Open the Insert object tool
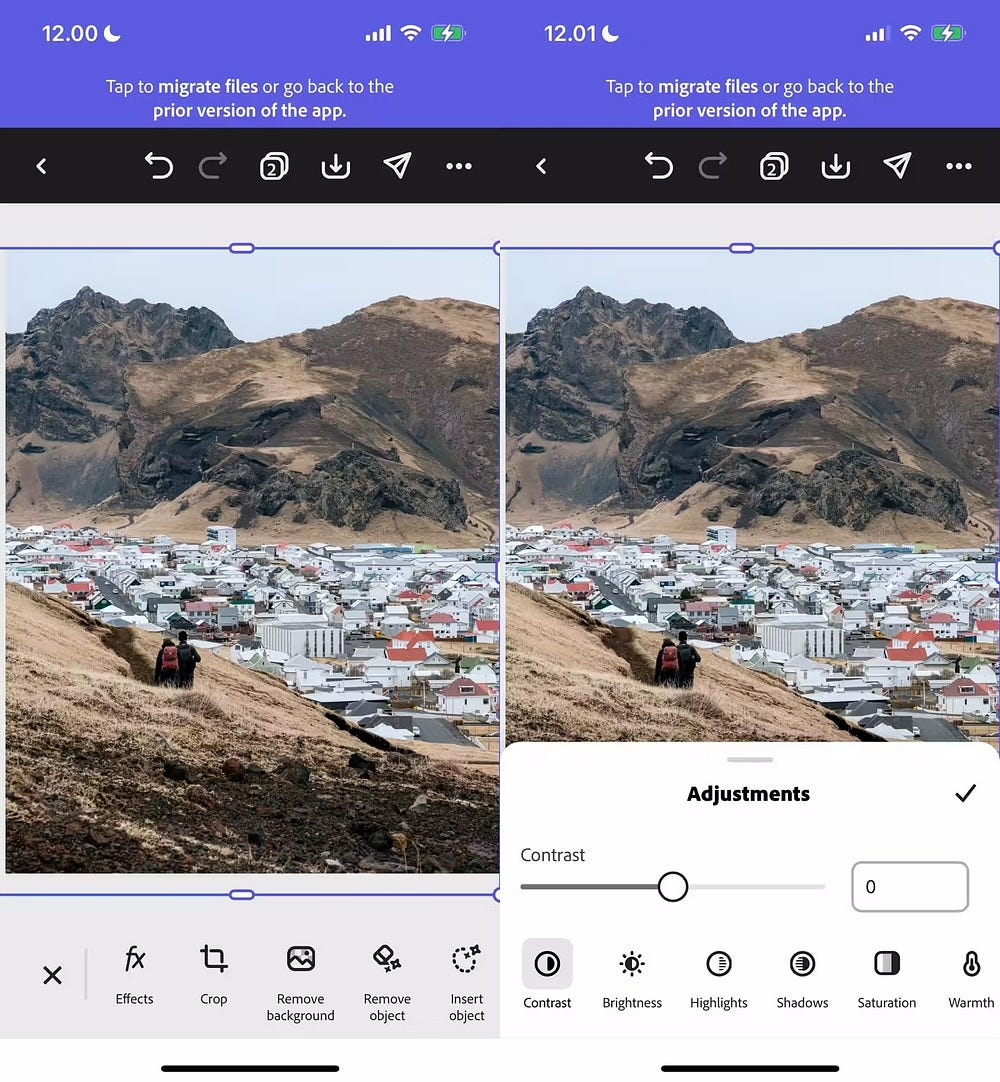Viewport: 1000px width, 1082px height. pyautogui.click(x=466, y=983)
